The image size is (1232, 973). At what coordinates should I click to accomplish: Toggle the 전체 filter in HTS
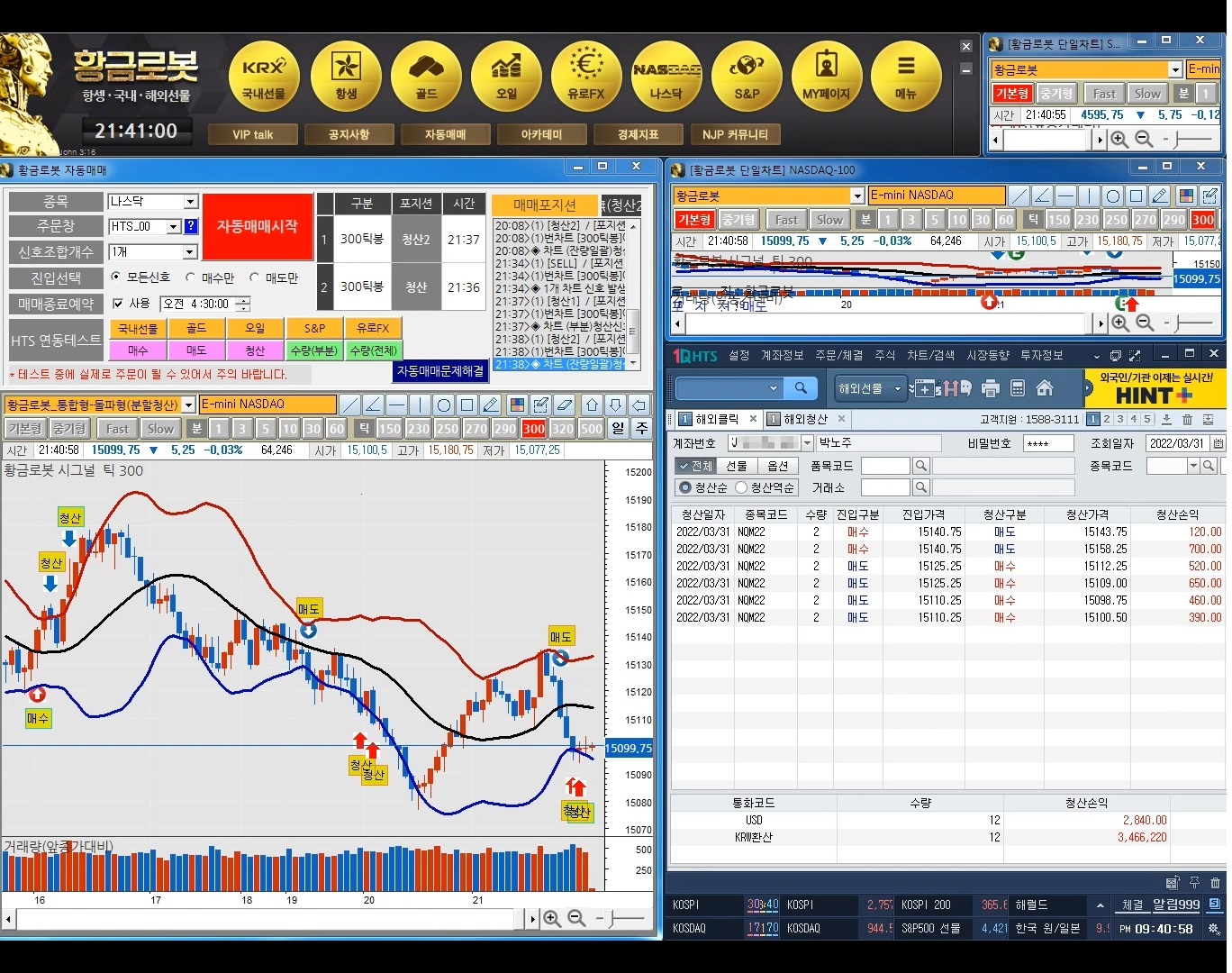click(x=695, y=466)
